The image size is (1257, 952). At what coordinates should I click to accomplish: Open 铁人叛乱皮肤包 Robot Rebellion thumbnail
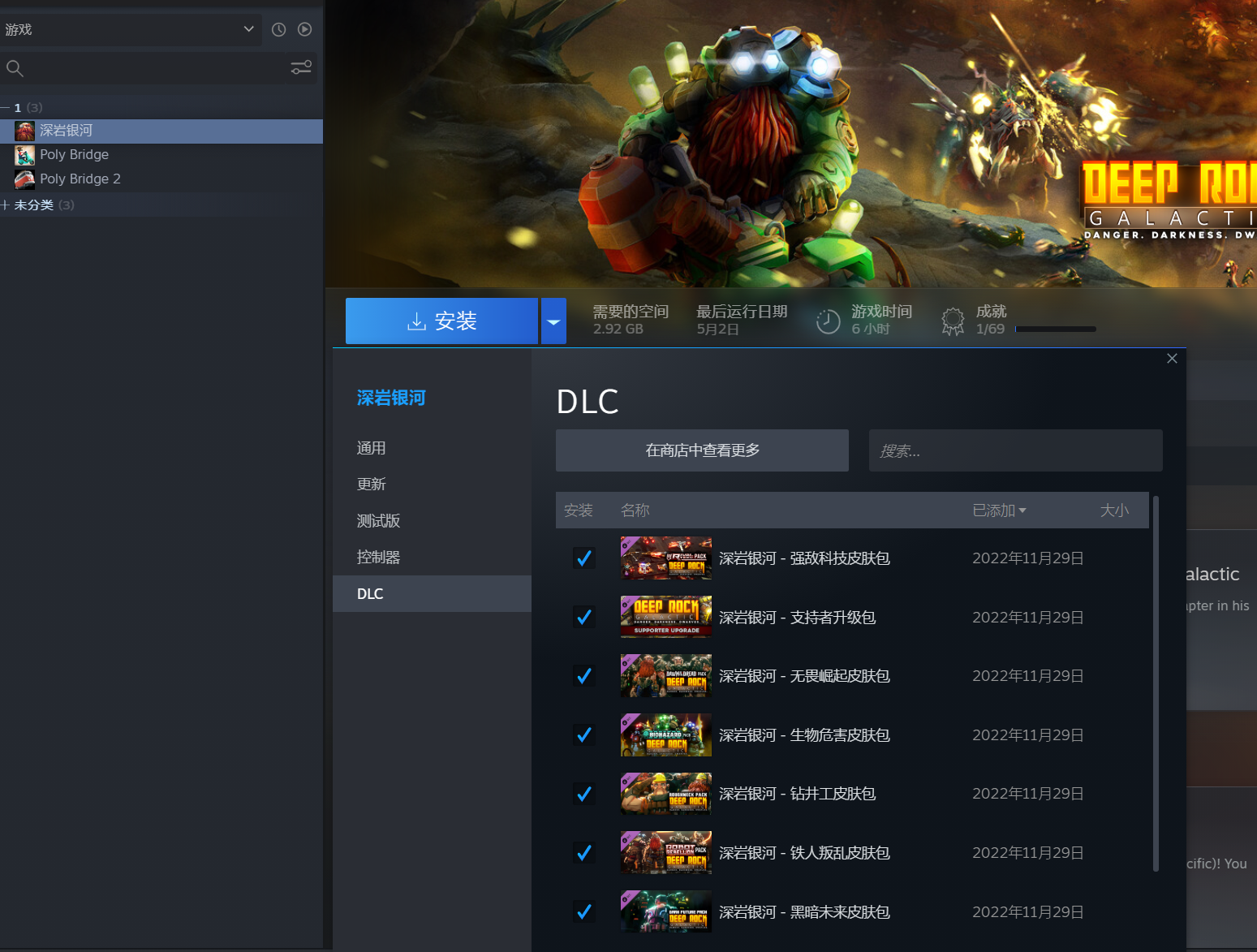[665, 853]
